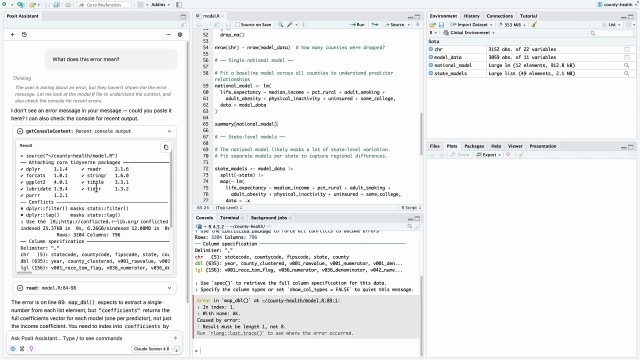This screenshot has height=360, width=640.
Task: Send message with up-arrow button
Action: pos(175,338)
